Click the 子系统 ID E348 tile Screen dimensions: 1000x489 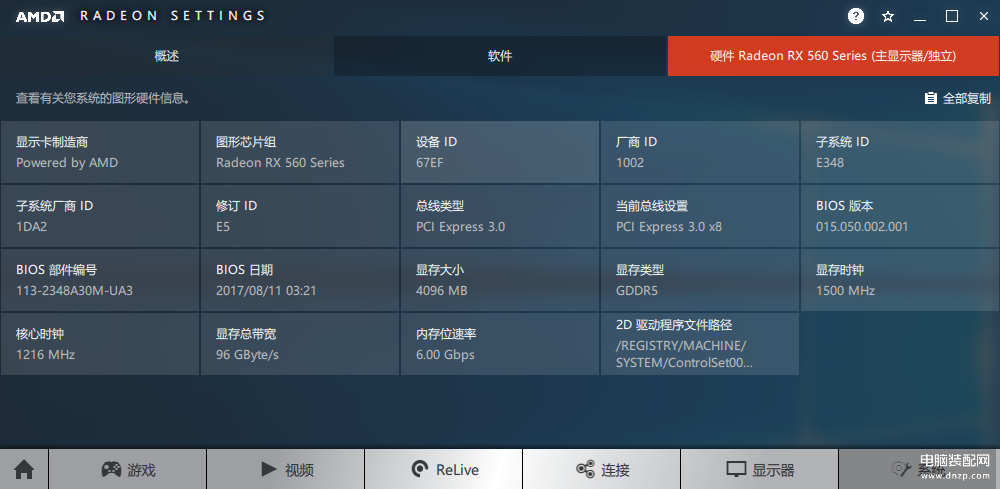point(900,152)
